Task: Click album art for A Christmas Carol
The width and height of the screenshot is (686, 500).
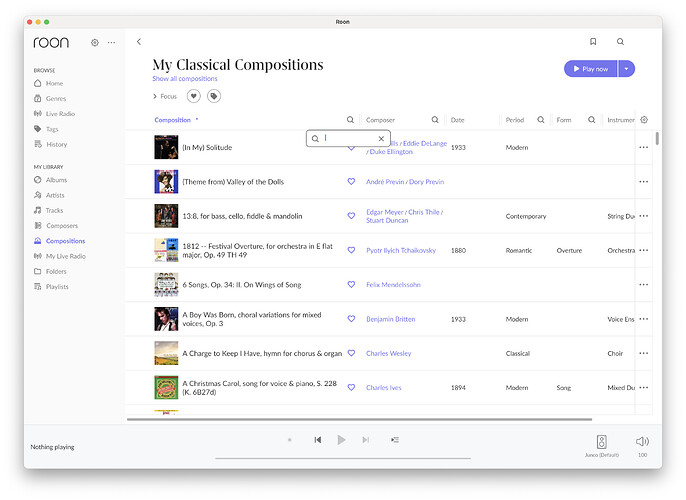Action: tap(166, 387)
